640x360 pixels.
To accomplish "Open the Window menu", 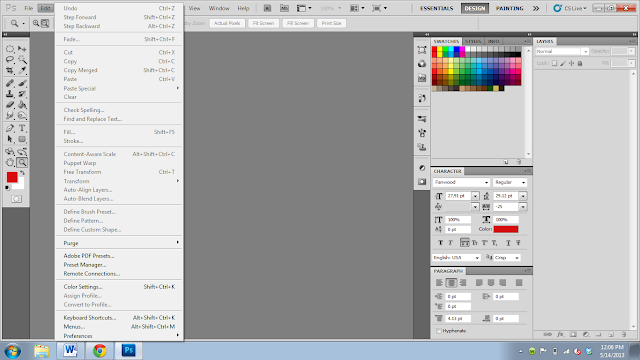I will pyautogui.click(x=219, y=8).
